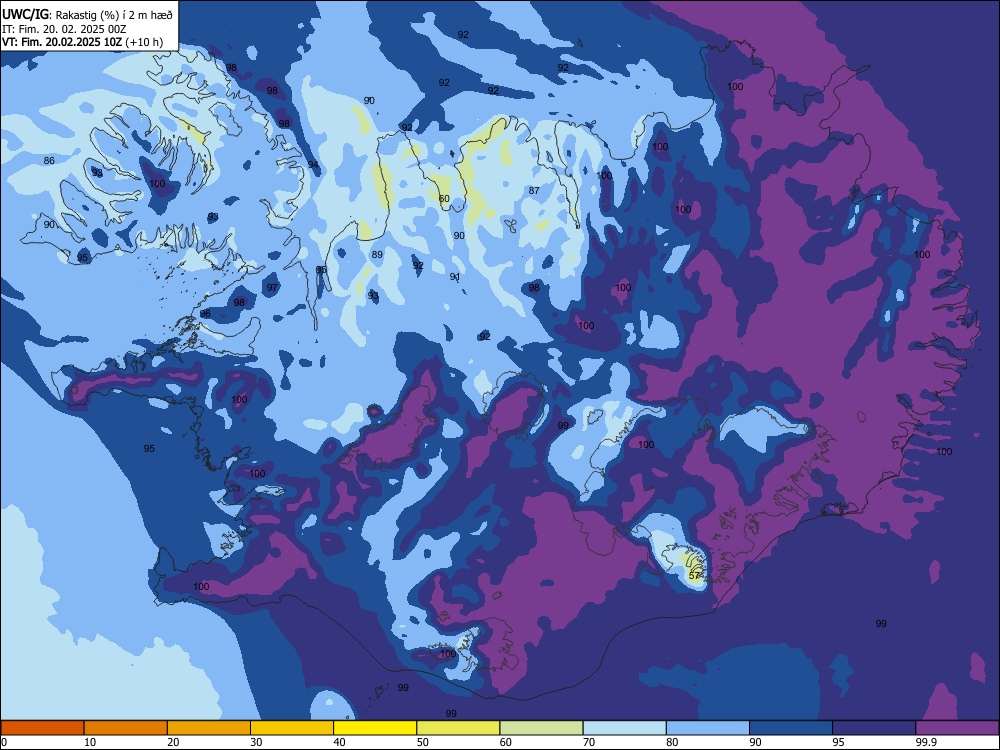The height and width of the screenshot is (750, 1000).
Task: Click the 'IT: Fim. 20. 02. 2025 00Z' line
Action: tap(64, 29)
